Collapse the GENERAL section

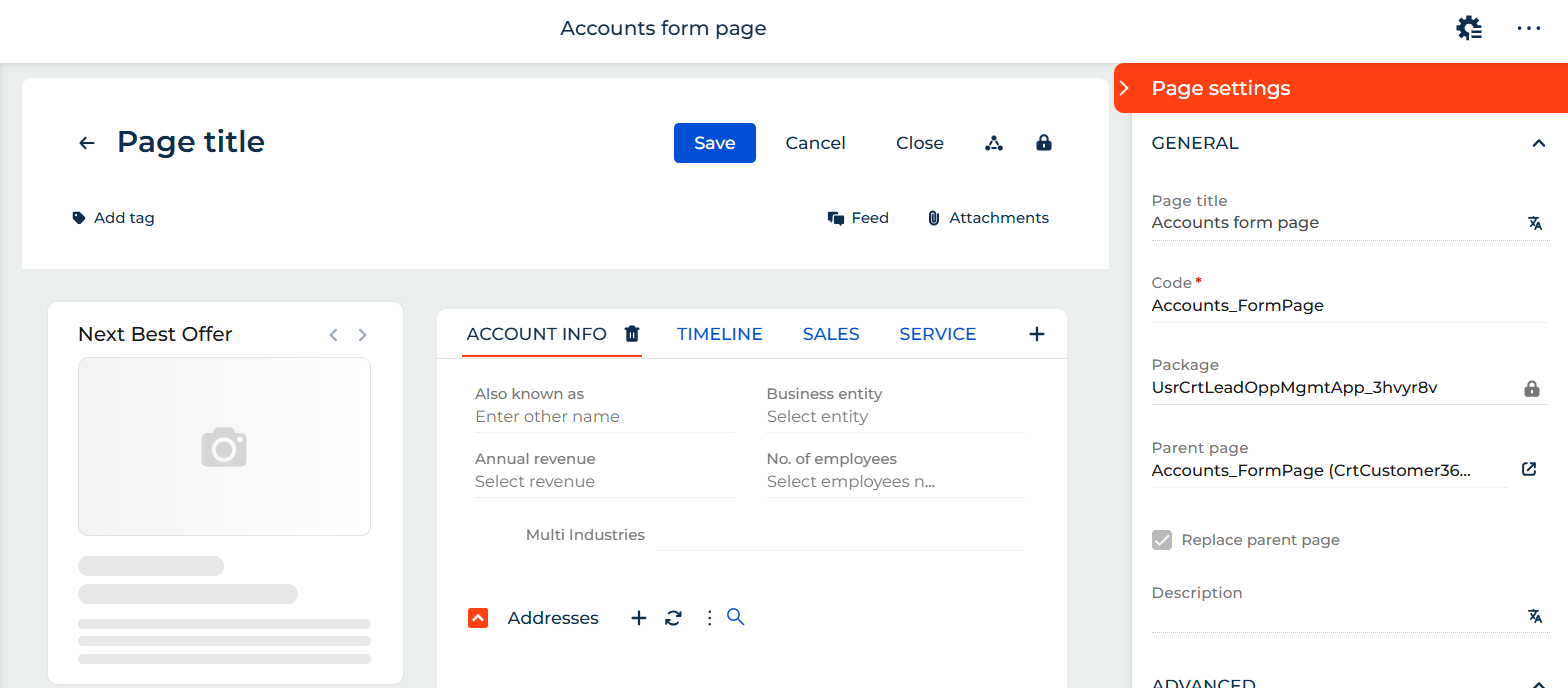tap(1539, 143)
